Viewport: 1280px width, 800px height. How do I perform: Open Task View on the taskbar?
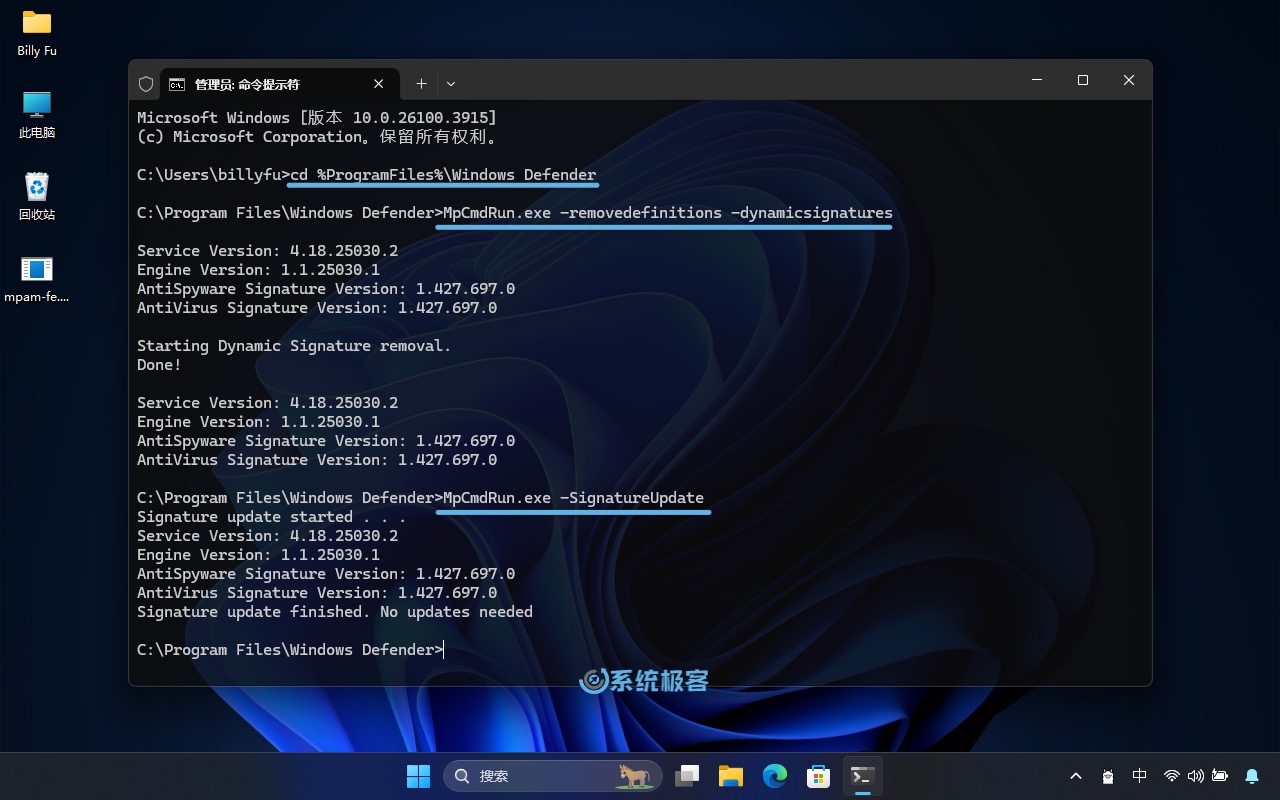coord(687,776)
